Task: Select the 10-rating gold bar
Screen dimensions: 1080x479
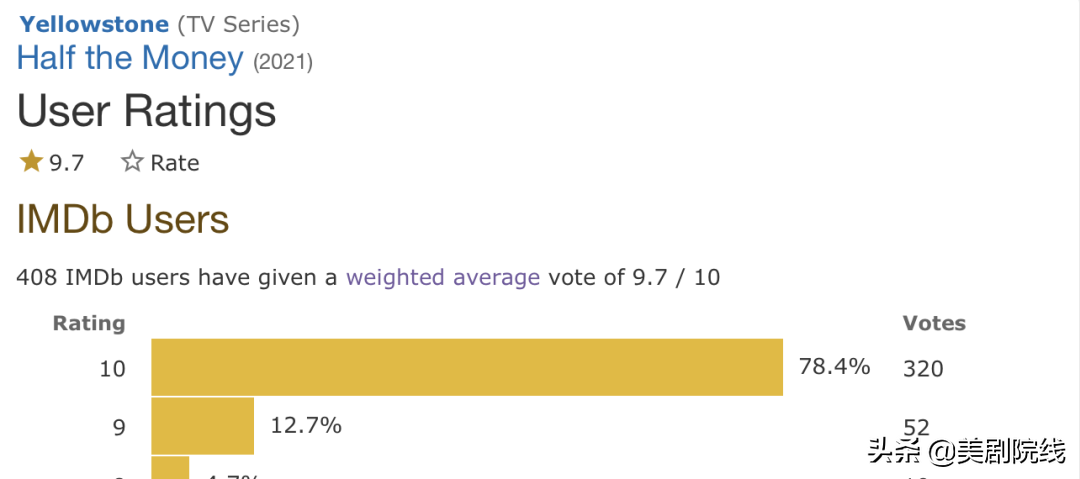Action: click(x=467, y=367)
